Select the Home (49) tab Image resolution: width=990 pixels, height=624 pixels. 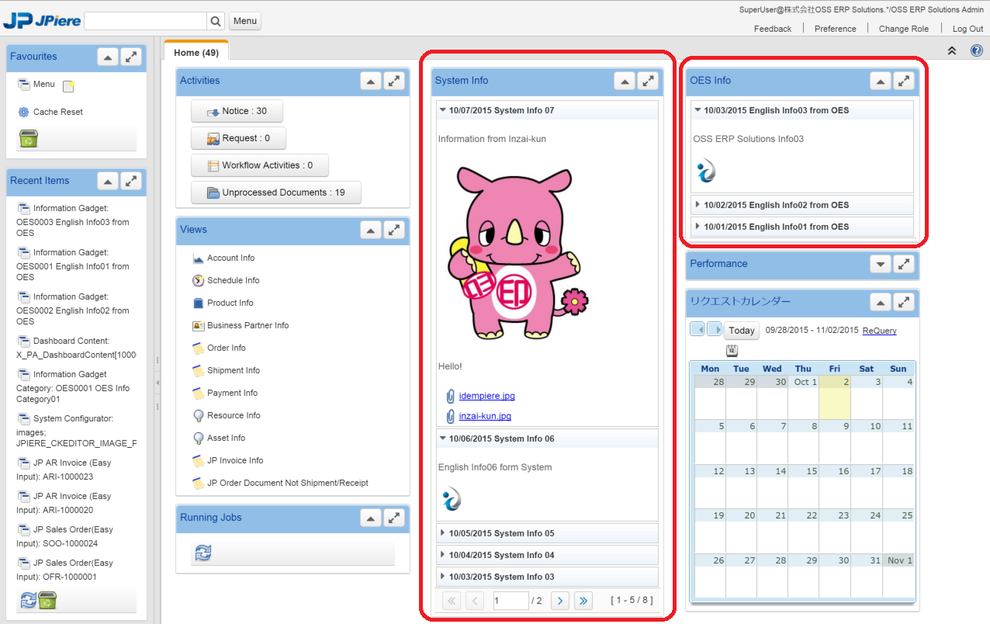[x=196, y=52]
